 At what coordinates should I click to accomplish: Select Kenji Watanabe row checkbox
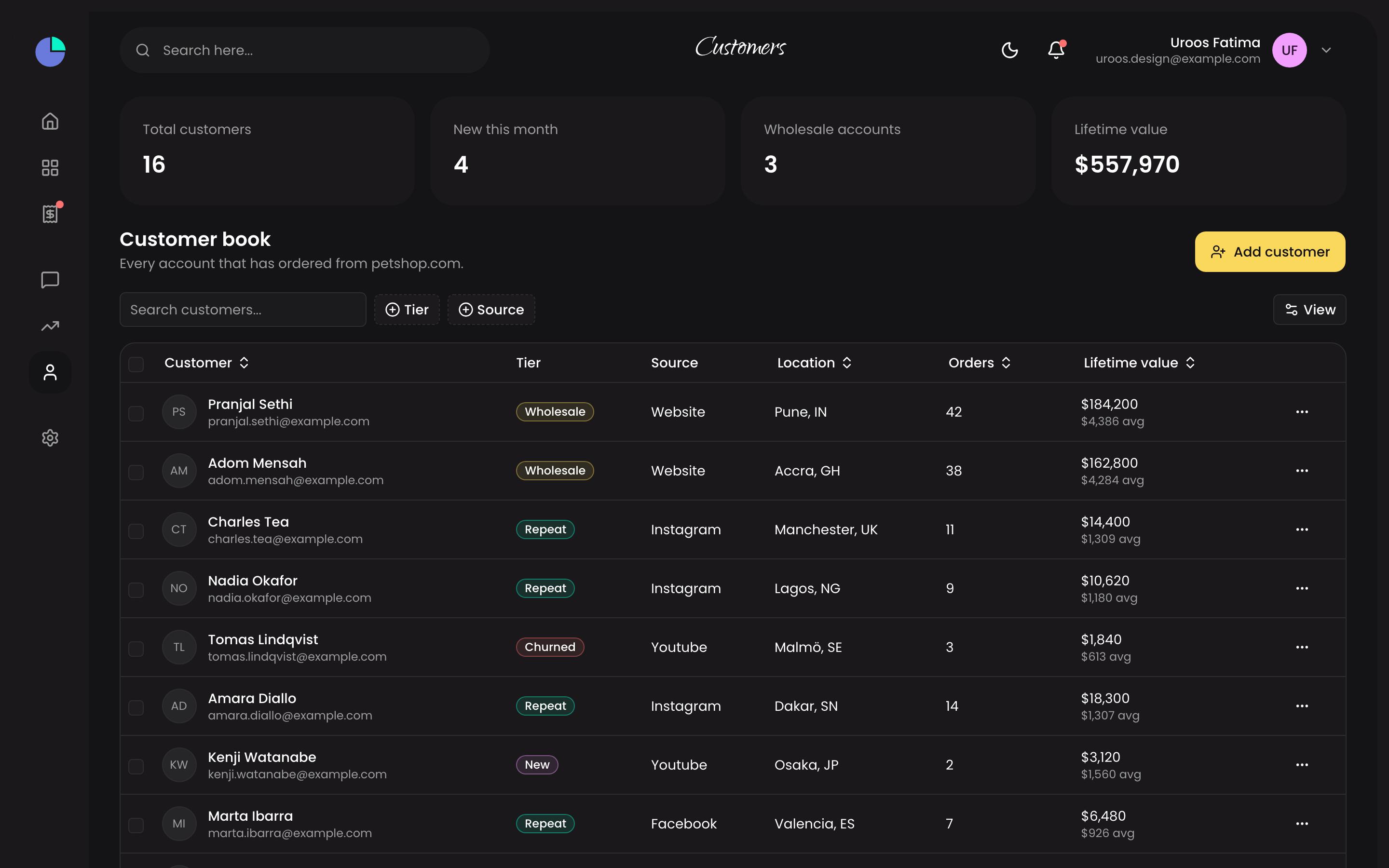136,766
